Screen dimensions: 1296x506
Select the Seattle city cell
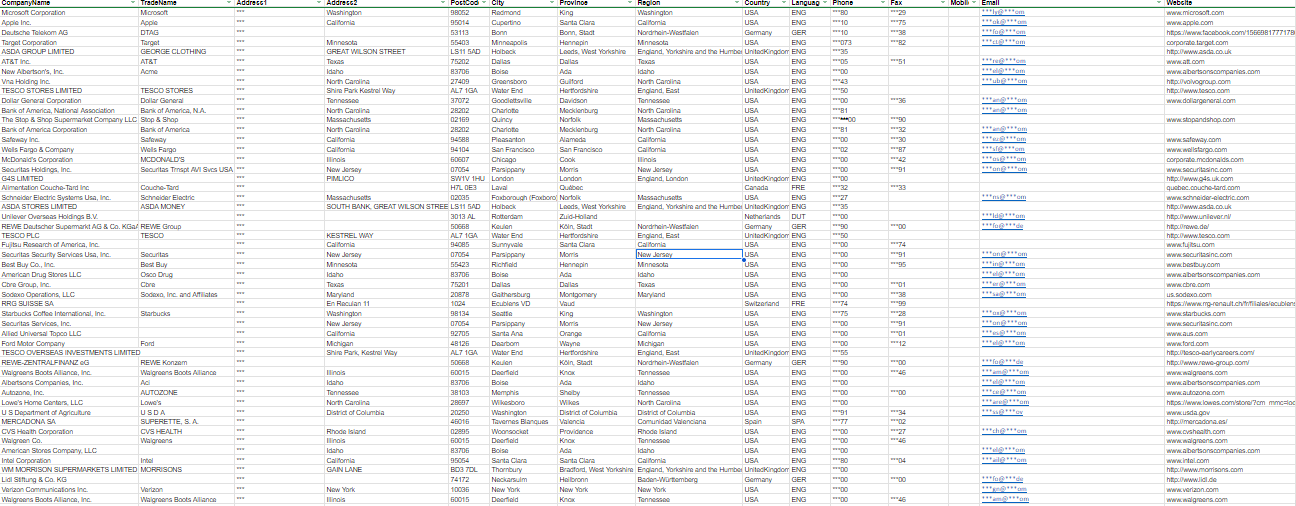(x=524, y=314)
